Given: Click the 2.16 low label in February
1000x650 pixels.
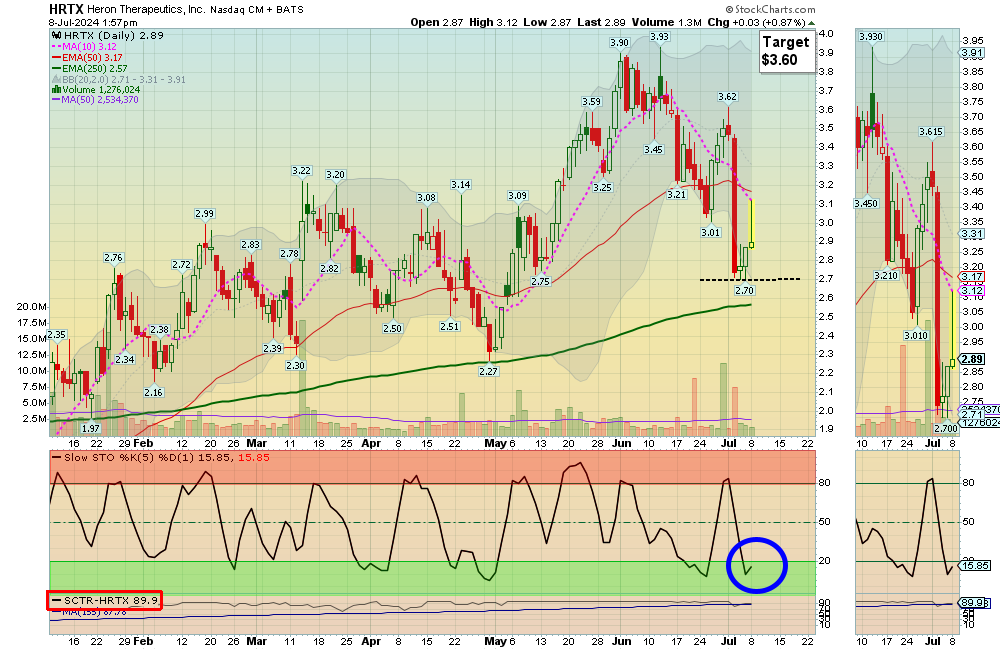Looking at the screenshot, I should 153,392.
